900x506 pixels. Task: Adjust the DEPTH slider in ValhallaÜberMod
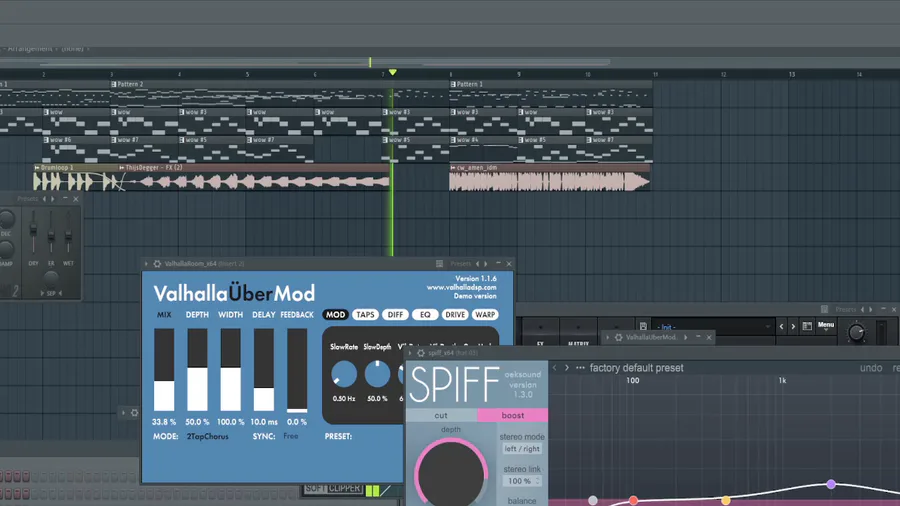pos(197,370)
